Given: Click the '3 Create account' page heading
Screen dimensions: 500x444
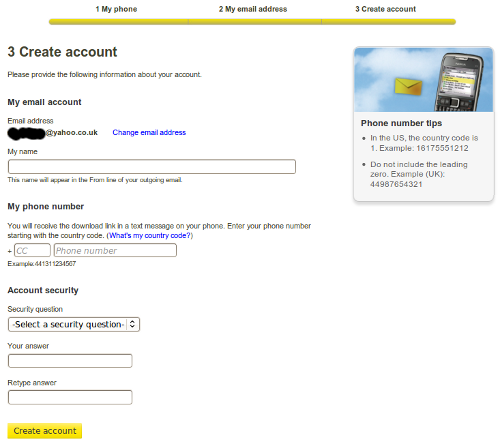Looking at the screenshot, I should pos(62,52).
